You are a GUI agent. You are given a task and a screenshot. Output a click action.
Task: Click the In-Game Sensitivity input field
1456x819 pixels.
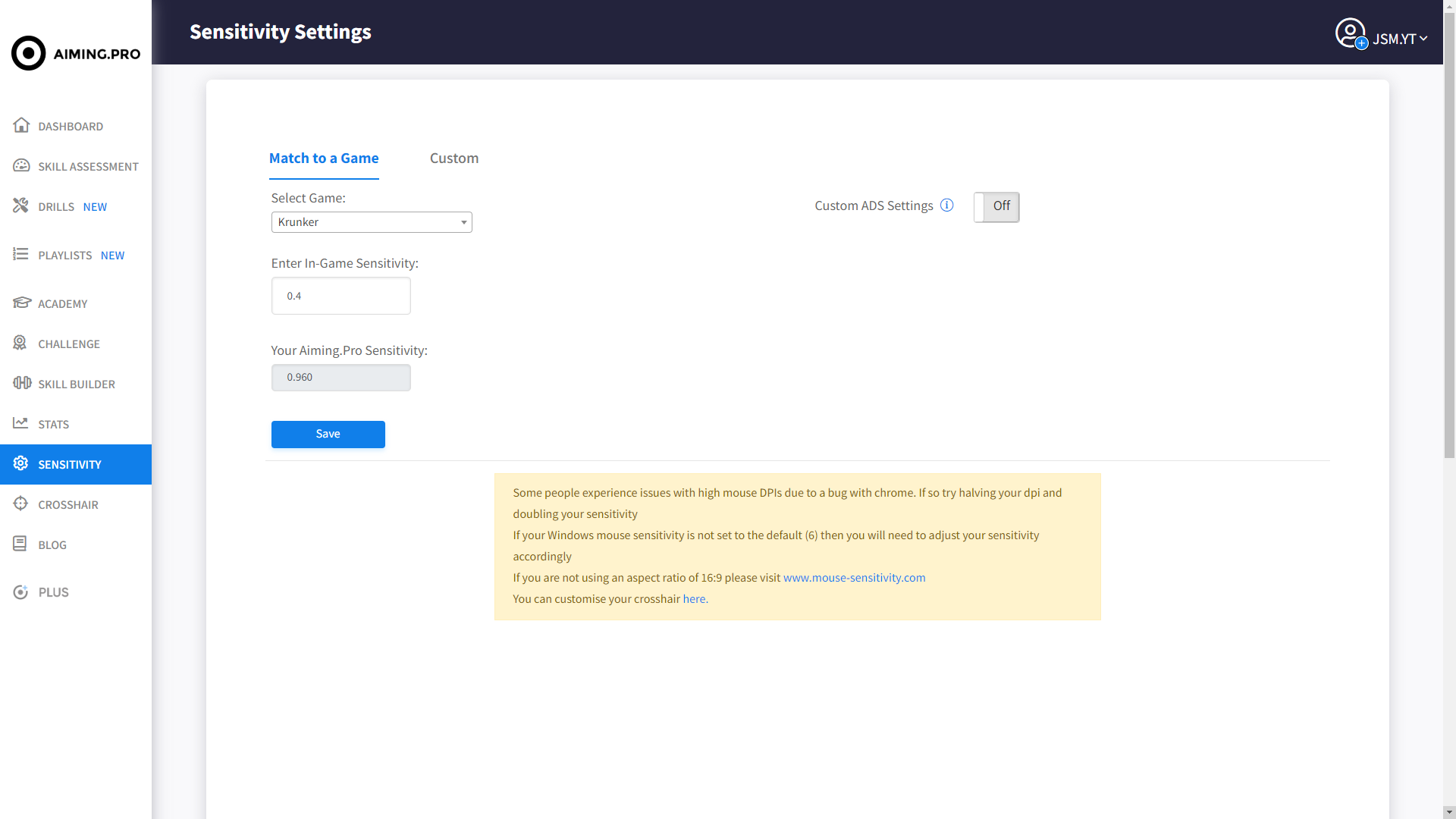[x=341, y=296]
